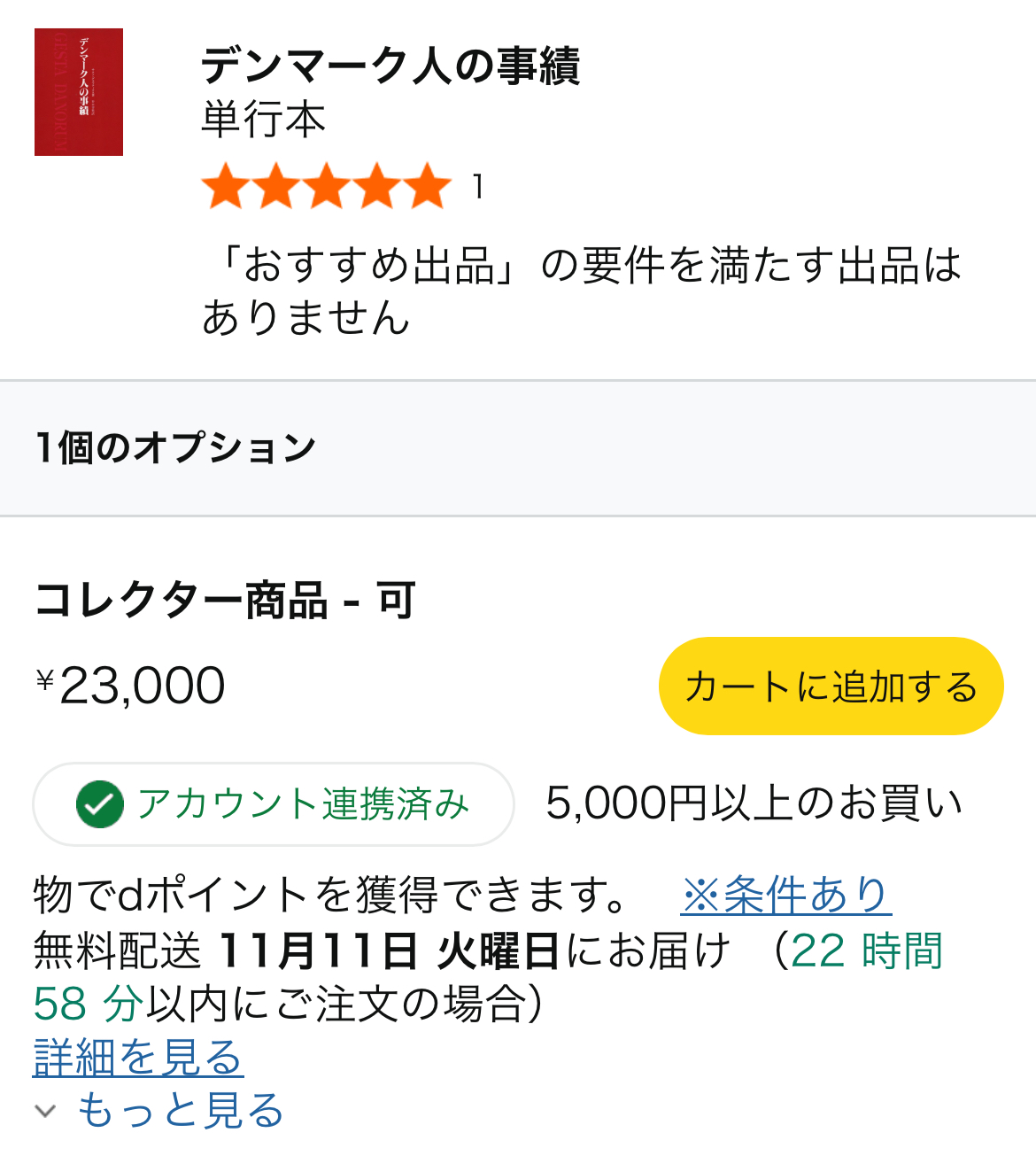The image size is (1036, 1156).
Task: Tap the アカウント連携済み badge label
Action: coord(303,804)
